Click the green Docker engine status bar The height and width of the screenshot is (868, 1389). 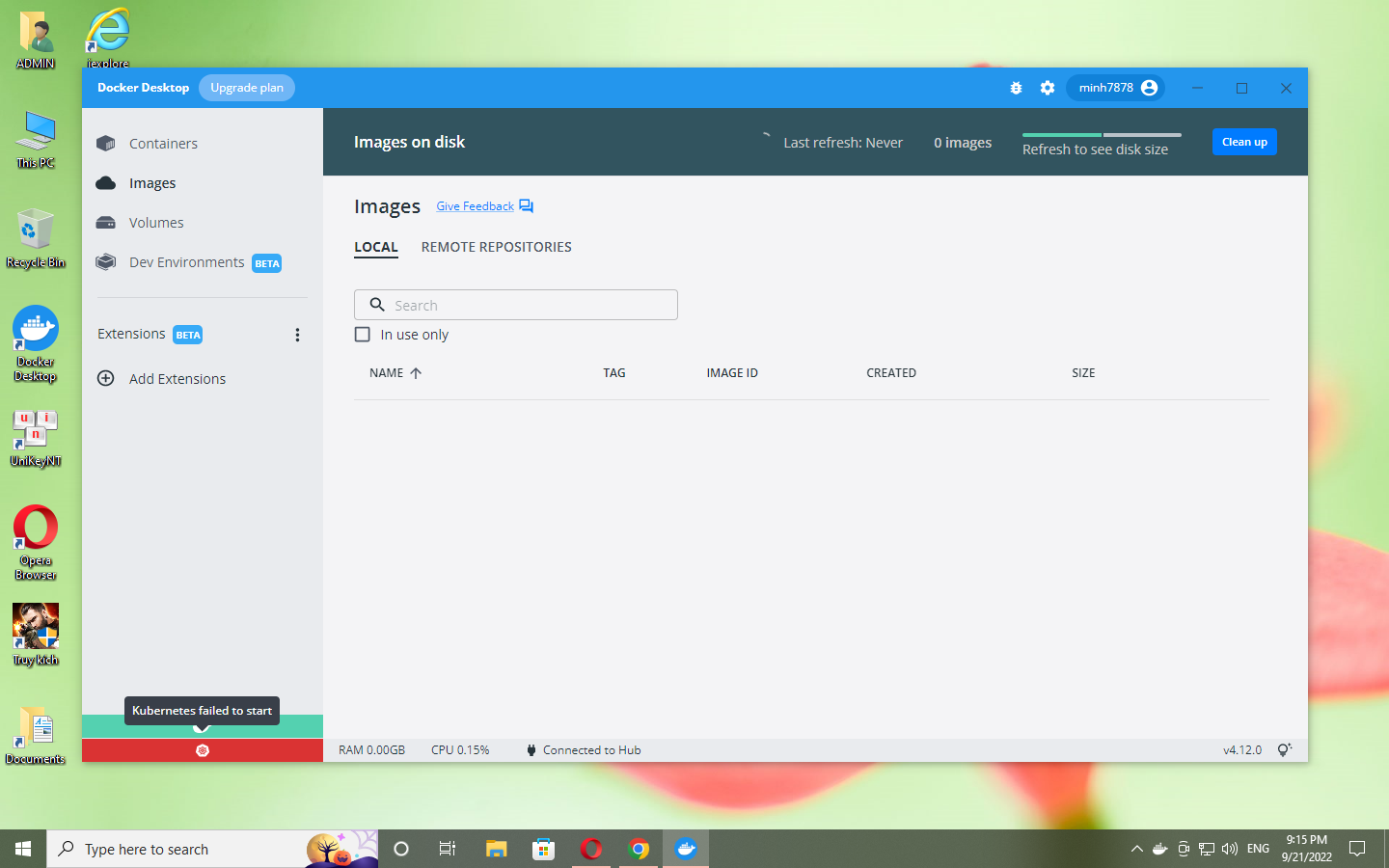coord(203,726)
